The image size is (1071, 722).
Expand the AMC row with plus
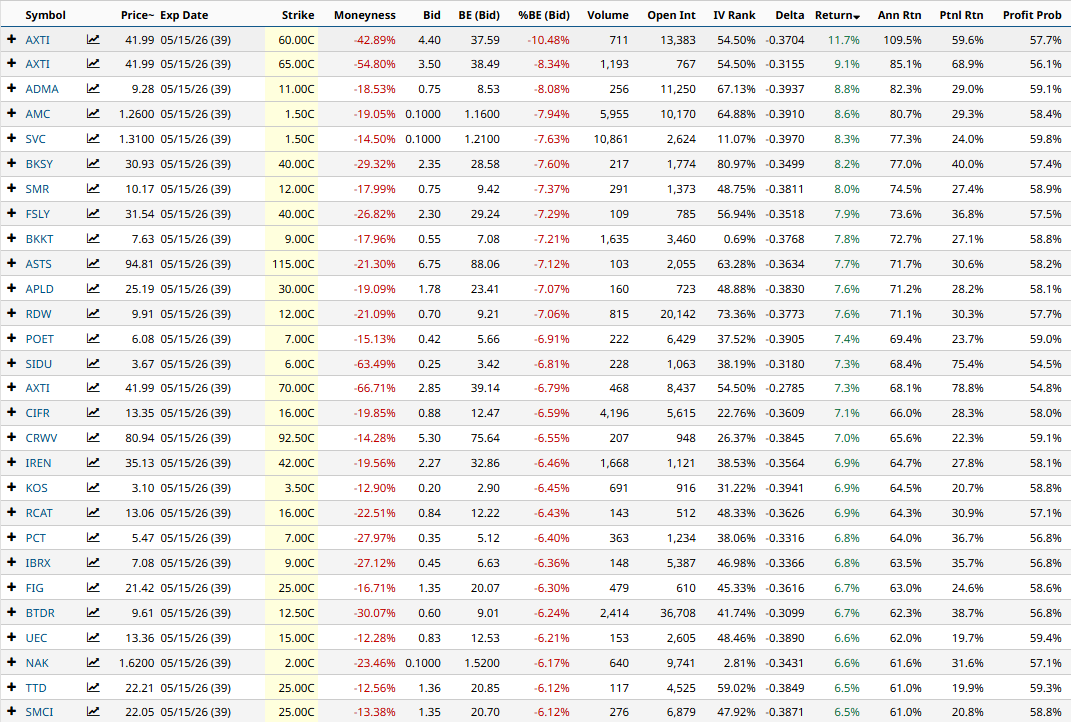11,113
